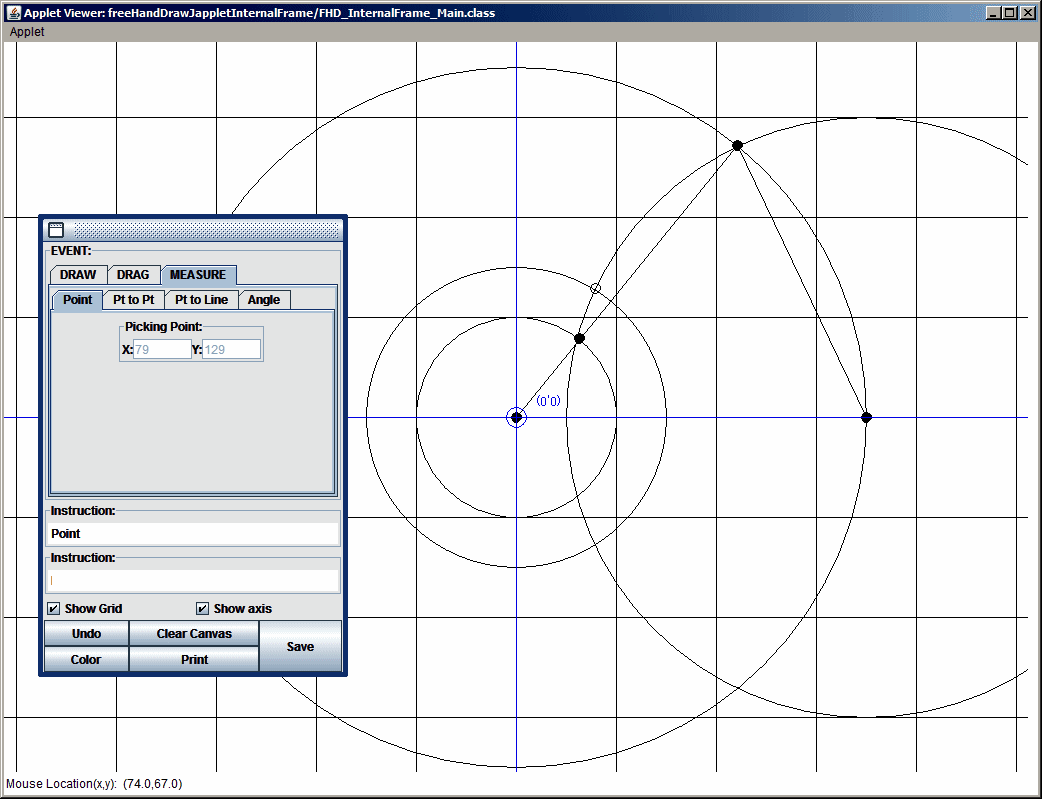Click the Undo button
This screenshot has height=799, width=1042.
[86, 633]
